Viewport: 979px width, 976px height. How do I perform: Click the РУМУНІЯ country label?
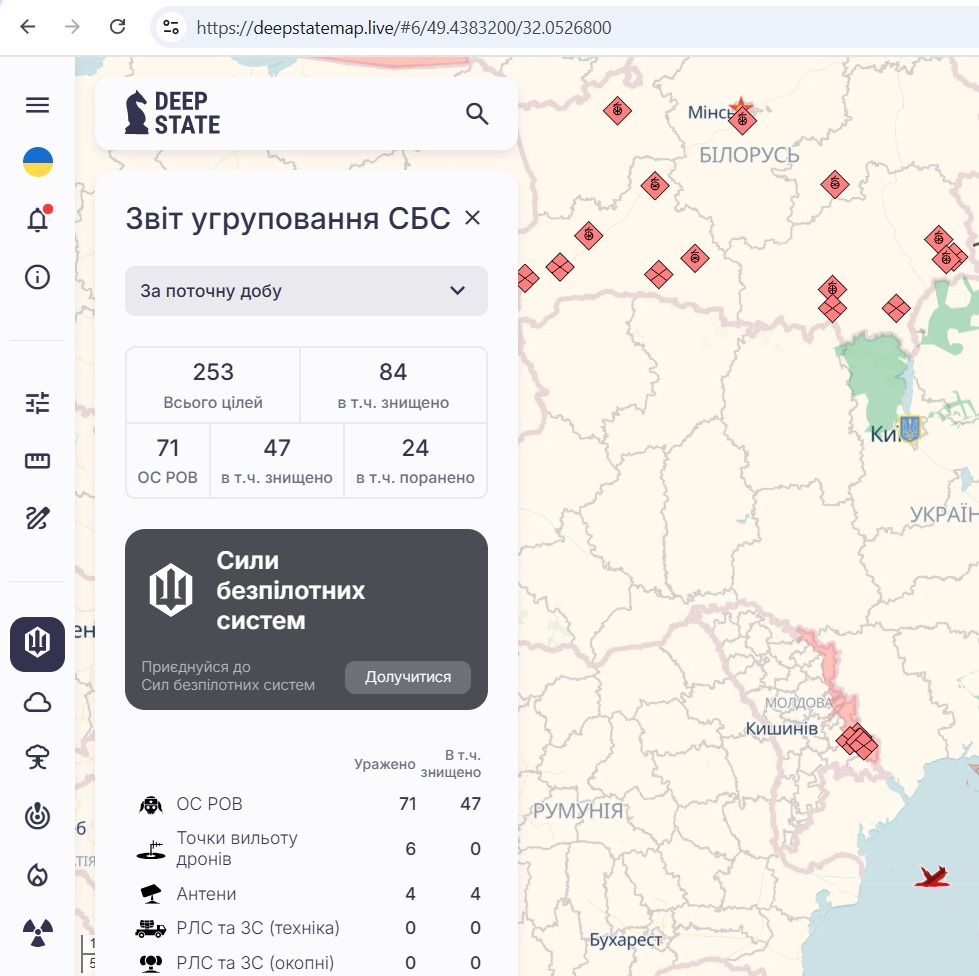[578, 811]
